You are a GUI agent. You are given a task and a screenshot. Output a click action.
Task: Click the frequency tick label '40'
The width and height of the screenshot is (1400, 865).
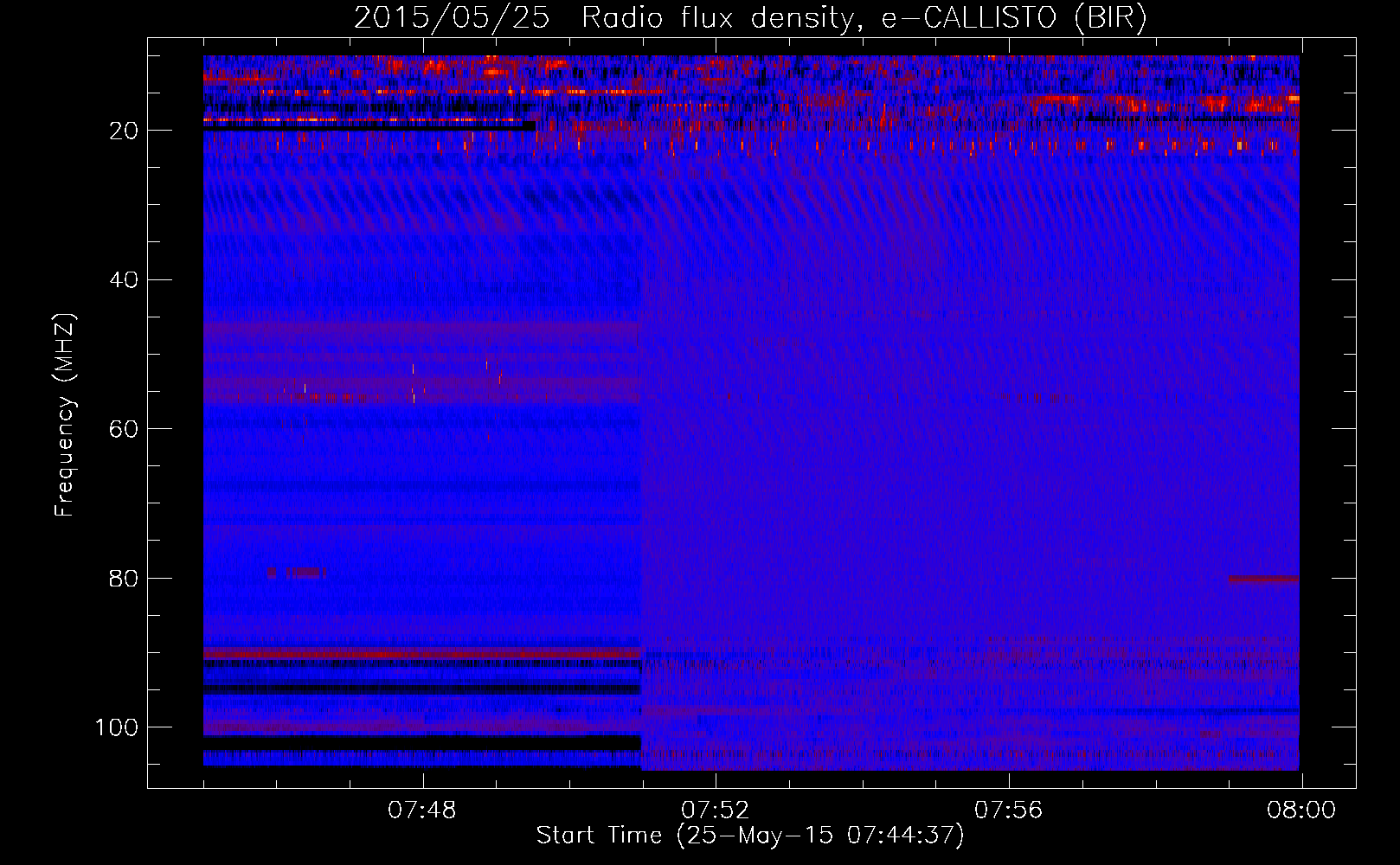125,280
